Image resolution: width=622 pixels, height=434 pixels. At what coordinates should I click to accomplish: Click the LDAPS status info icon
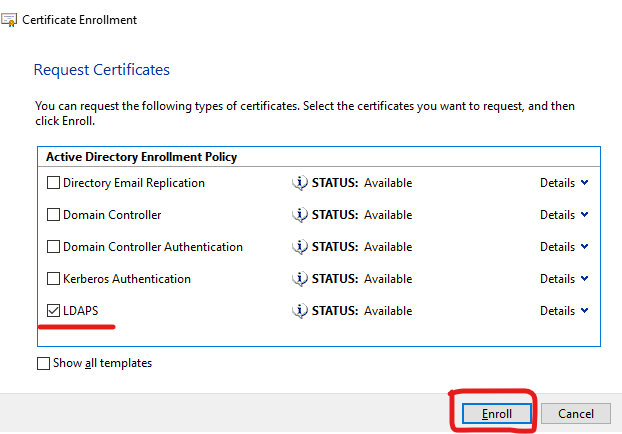[298, 311]
